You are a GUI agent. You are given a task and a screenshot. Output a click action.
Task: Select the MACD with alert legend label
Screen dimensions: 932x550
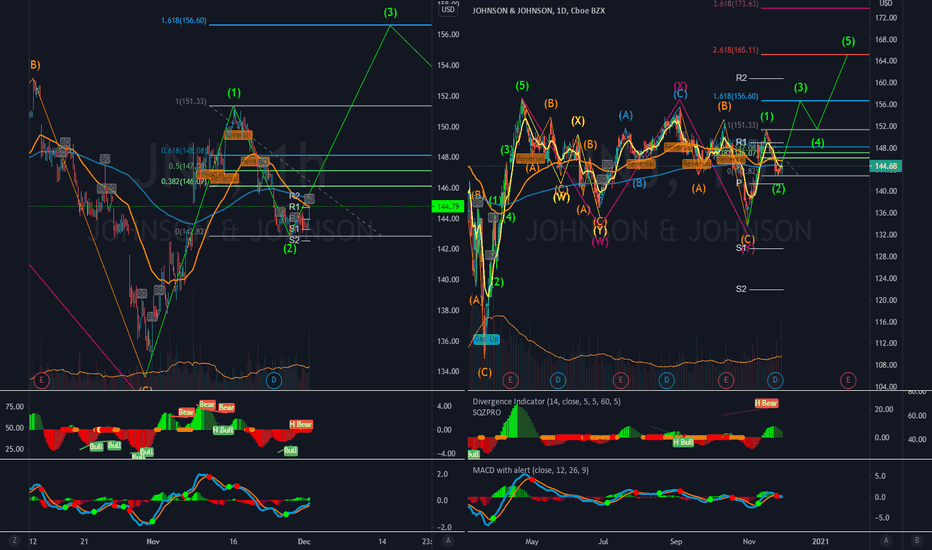tap(530, 470)
